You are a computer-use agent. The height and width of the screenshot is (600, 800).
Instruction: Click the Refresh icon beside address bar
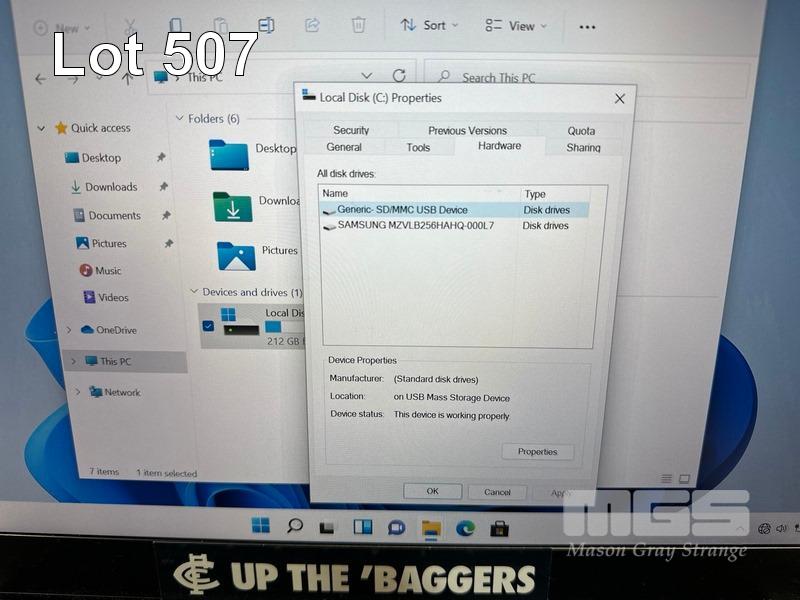tap(399, 76)
